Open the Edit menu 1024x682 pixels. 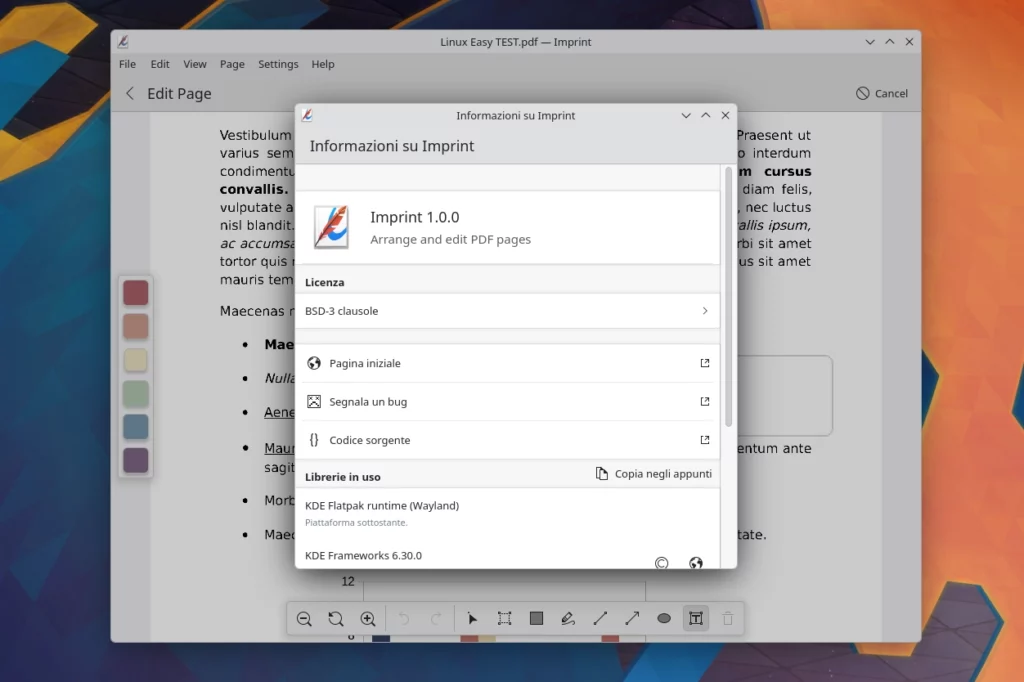coord(160,64)
